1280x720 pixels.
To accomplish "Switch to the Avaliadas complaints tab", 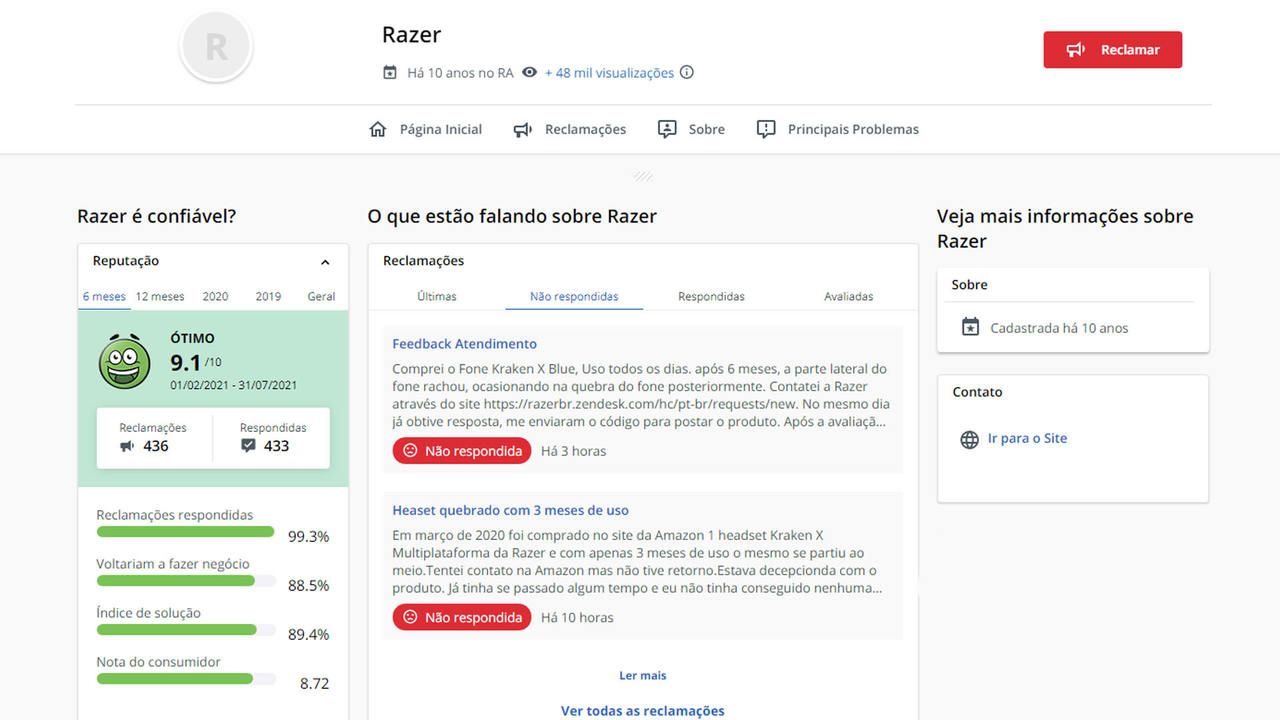I will click(849, 297).
